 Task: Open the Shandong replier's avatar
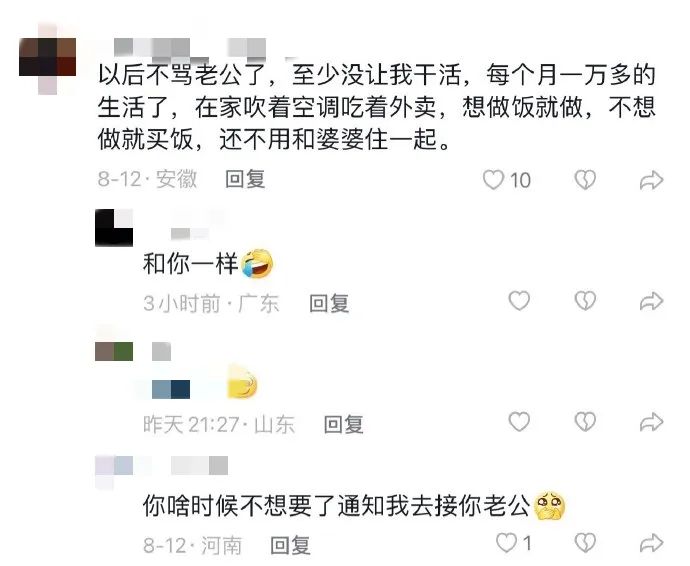click(x=114, y=351)
